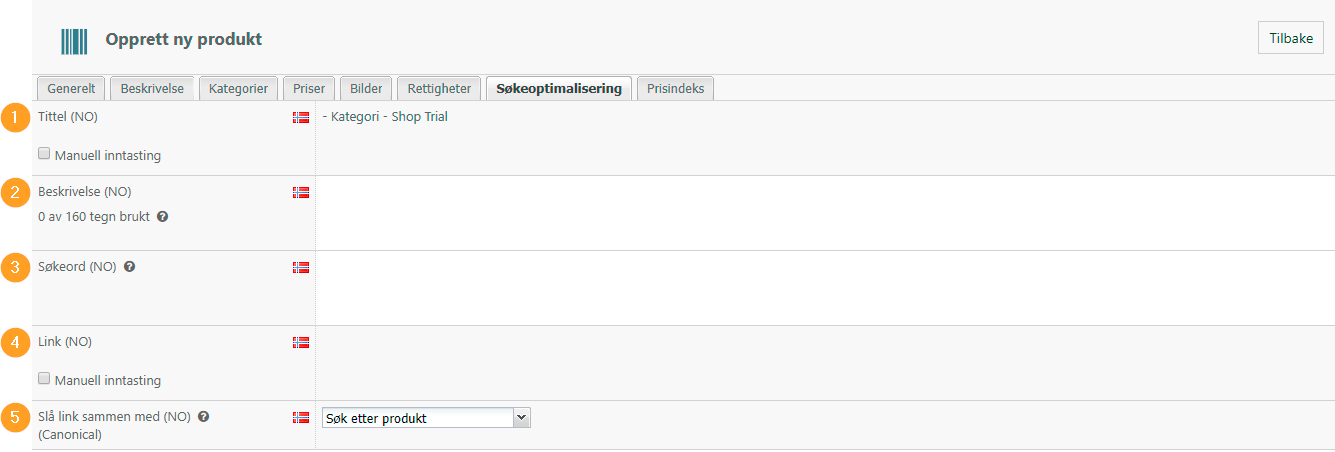Click Norwegian flag beside Tittel (NO)
The width and height of the screenshot is (1335, 452).
coord(301,118)
